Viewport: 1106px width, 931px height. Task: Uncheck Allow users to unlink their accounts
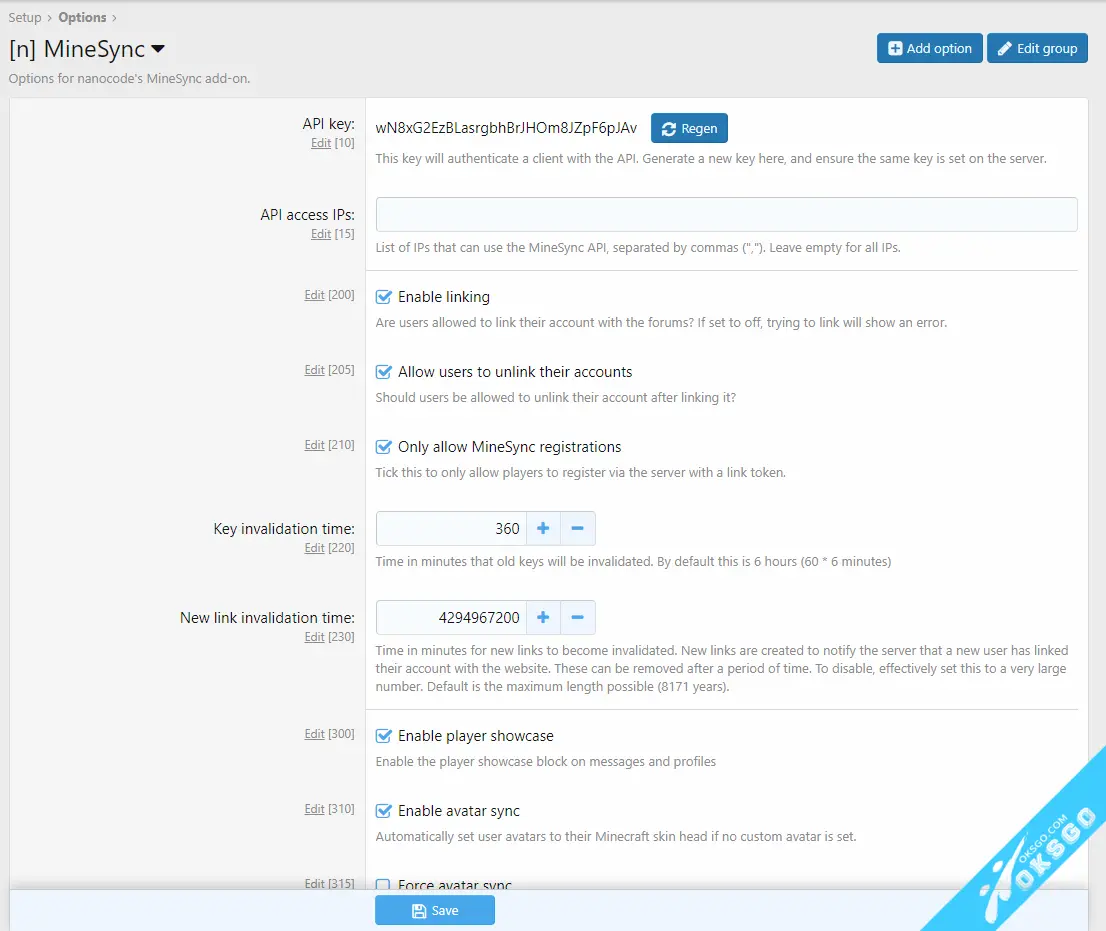[x=384, y=372]
